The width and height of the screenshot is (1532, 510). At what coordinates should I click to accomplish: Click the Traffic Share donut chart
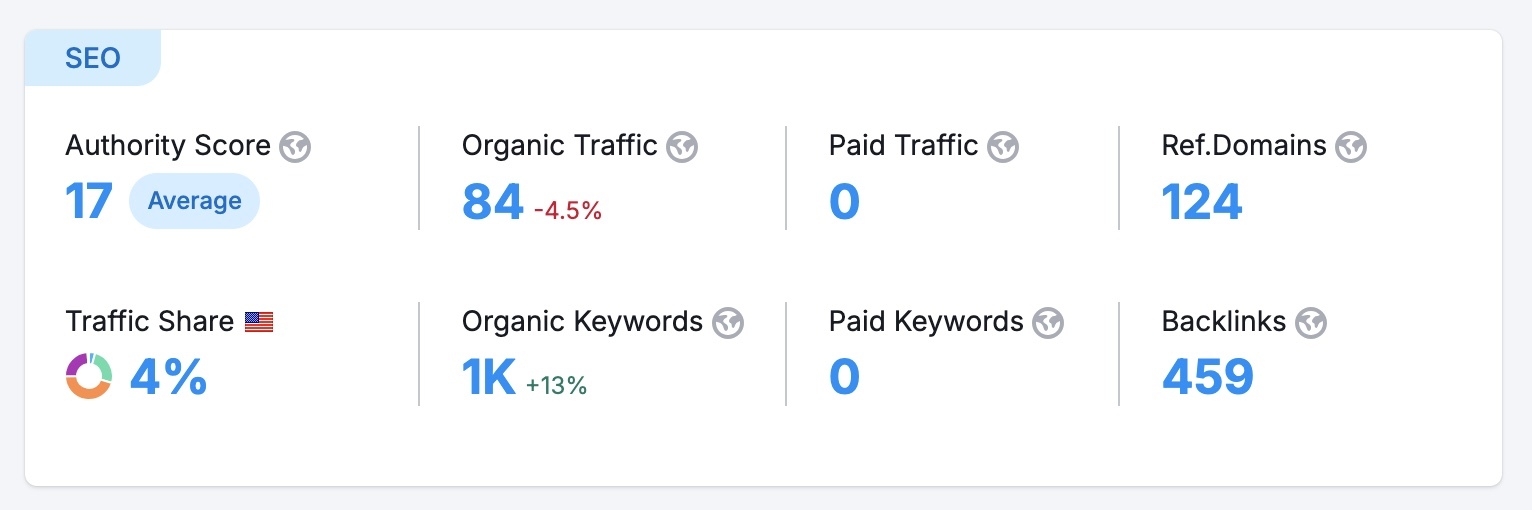(x=89, y=376)
